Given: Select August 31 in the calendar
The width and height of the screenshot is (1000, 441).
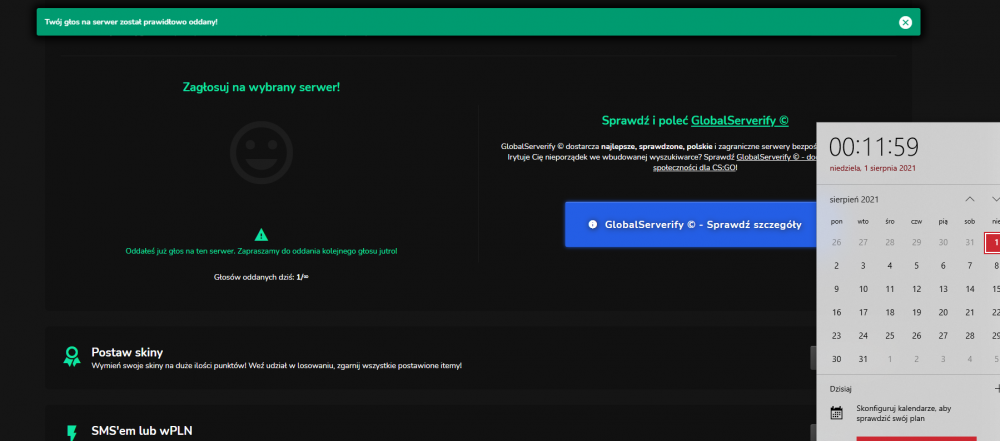Looking at the screenshot, I should 863,359.
